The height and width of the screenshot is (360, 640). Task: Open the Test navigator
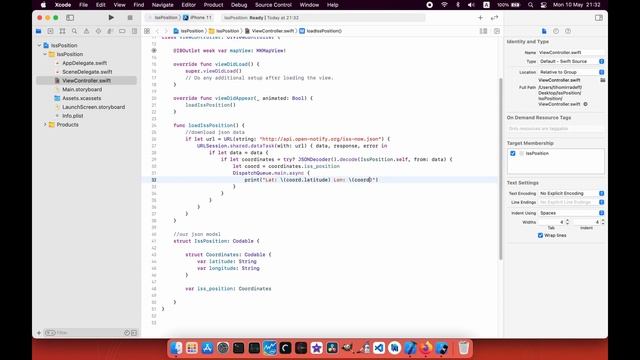(98, 31)
